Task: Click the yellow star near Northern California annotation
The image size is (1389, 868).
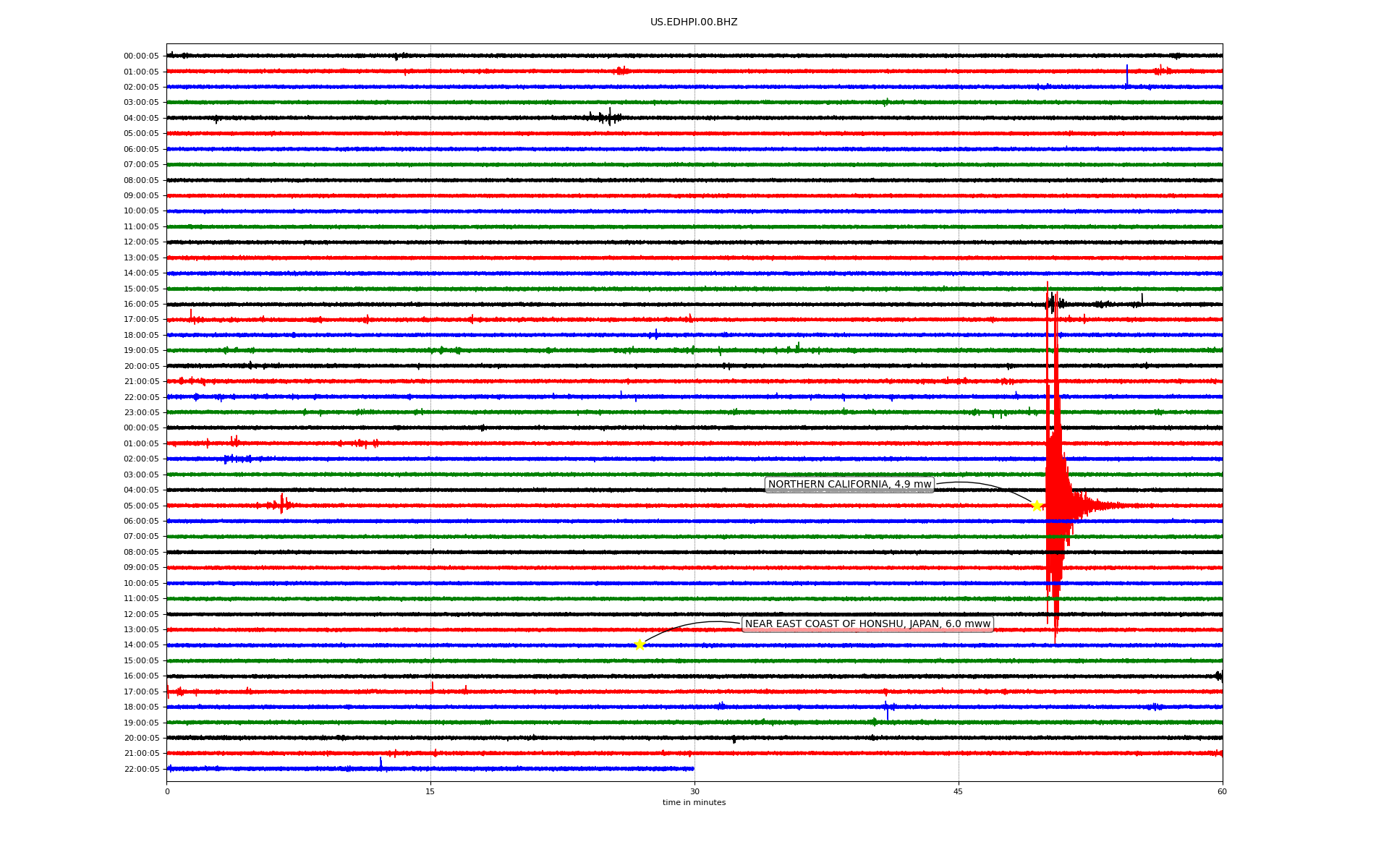Action: coord(1037,506)
